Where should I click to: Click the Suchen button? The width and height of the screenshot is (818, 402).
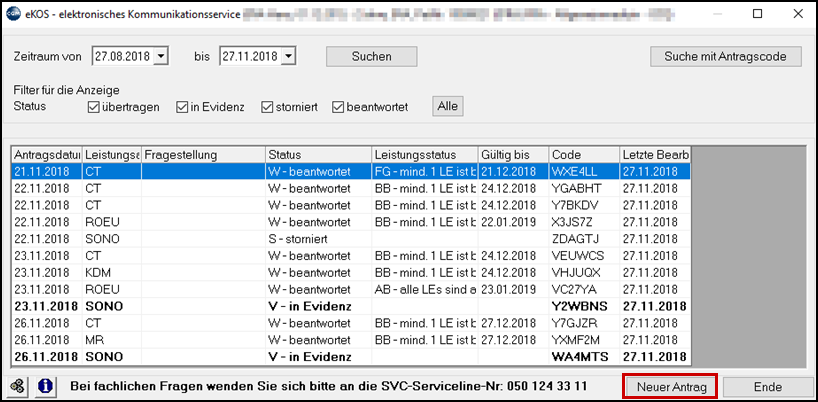tap(371, 56)
